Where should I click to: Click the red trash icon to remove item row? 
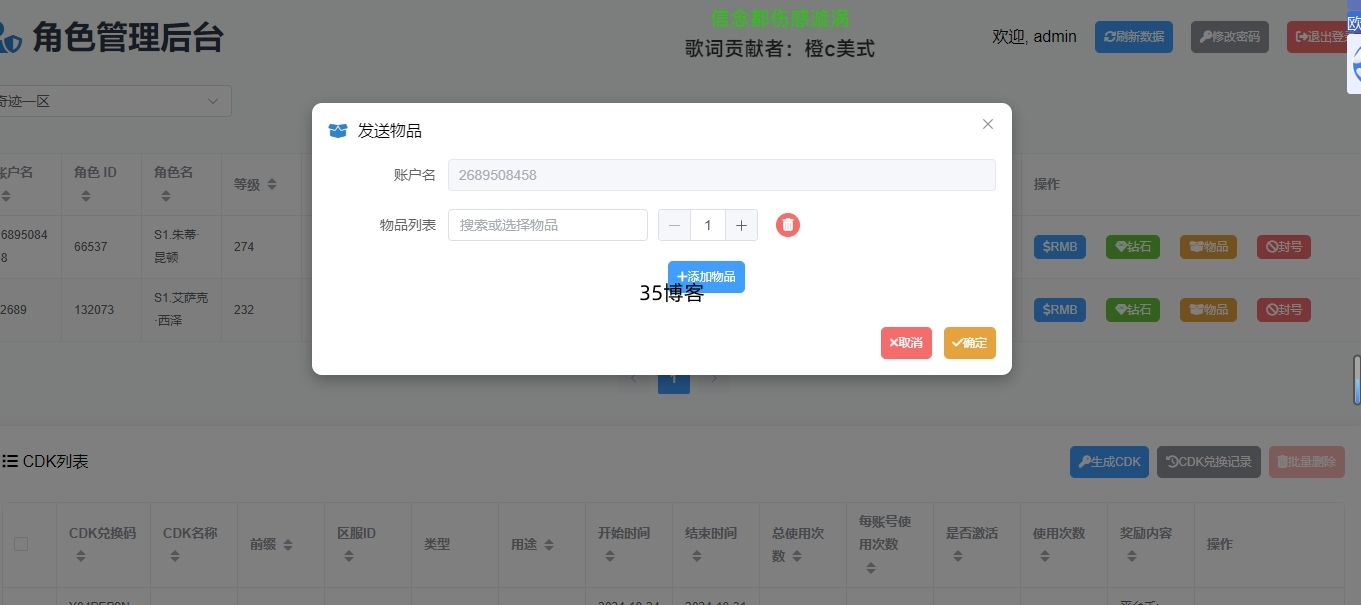787,225
